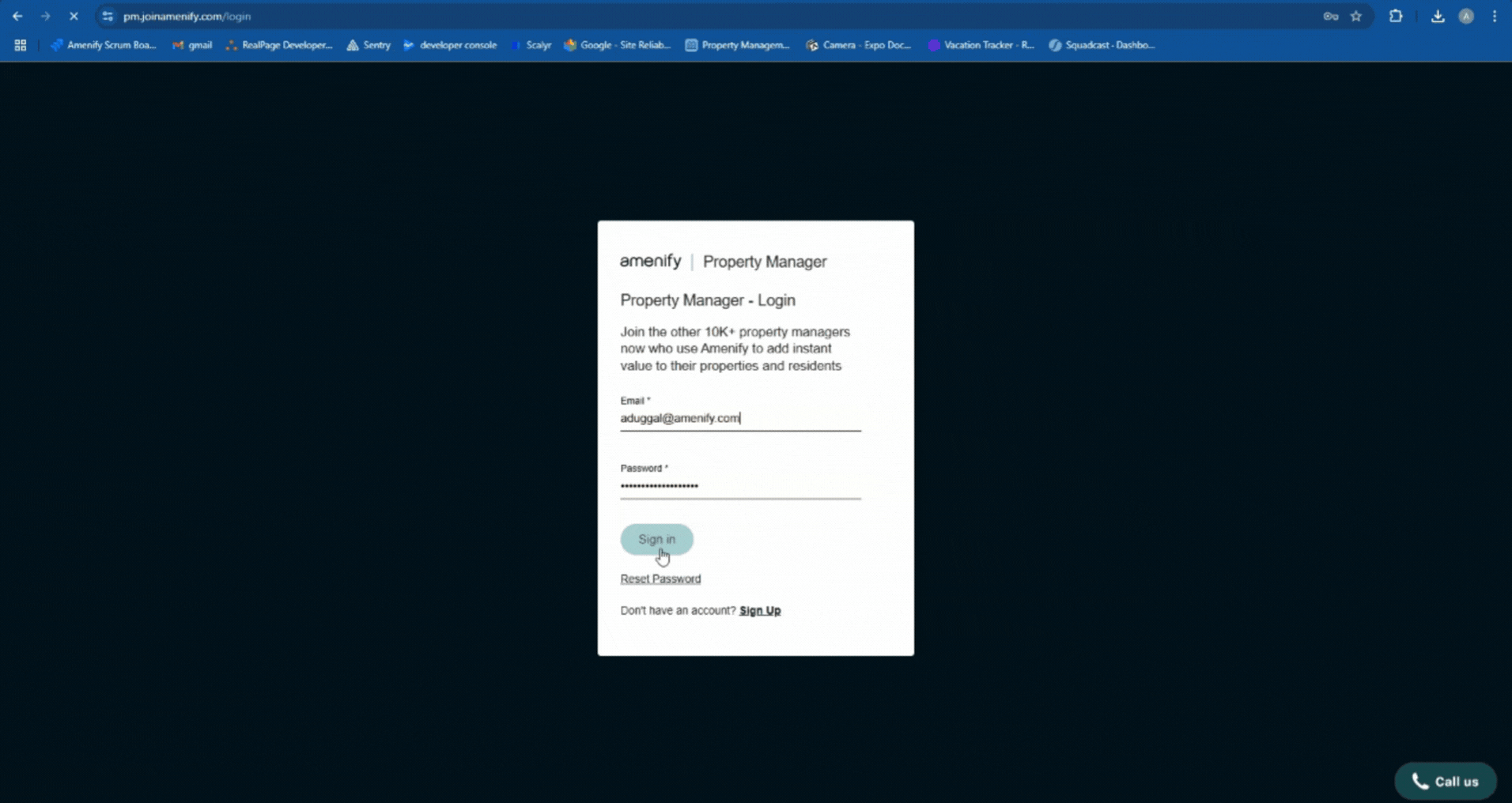The height and width of the screenshot is (803, 1512).
Task: Open the Chrome profile avatar
Action: click(1466, 16)
